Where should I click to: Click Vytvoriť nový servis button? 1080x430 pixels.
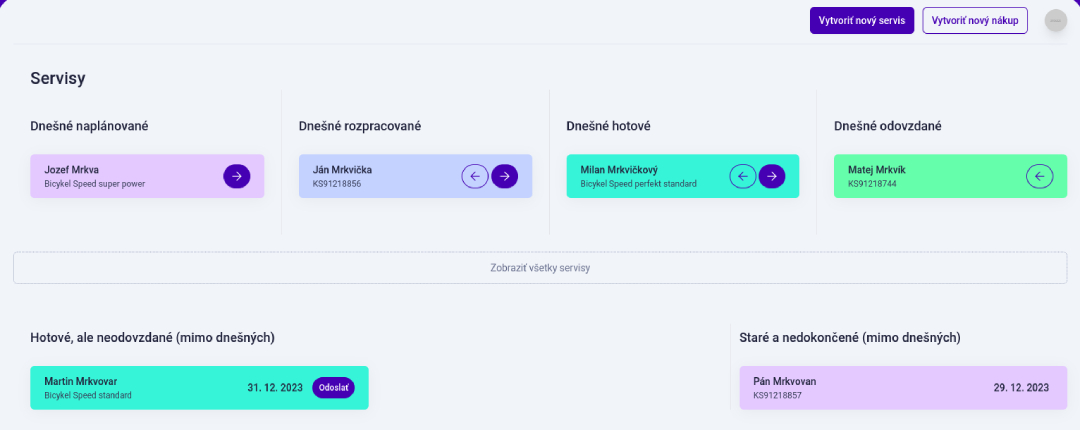click(862, 21)
